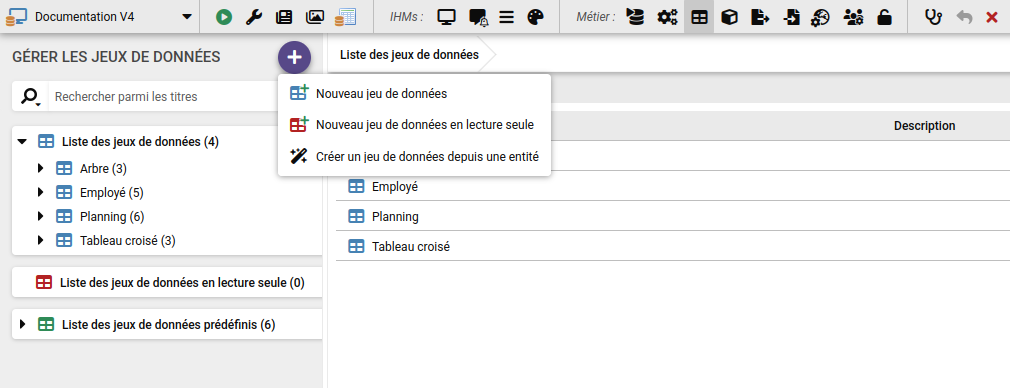Click the gears process icon

[x=667, y=17]
